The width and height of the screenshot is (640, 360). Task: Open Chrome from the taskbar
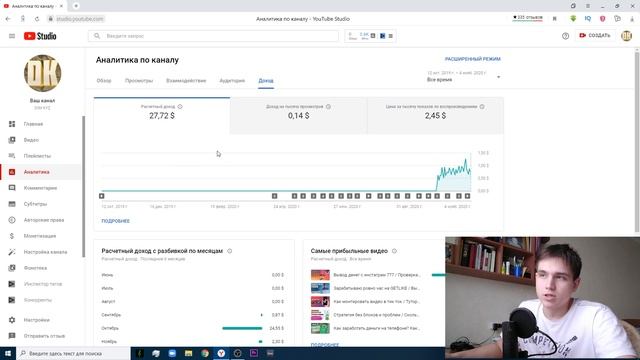coord(205,353)
